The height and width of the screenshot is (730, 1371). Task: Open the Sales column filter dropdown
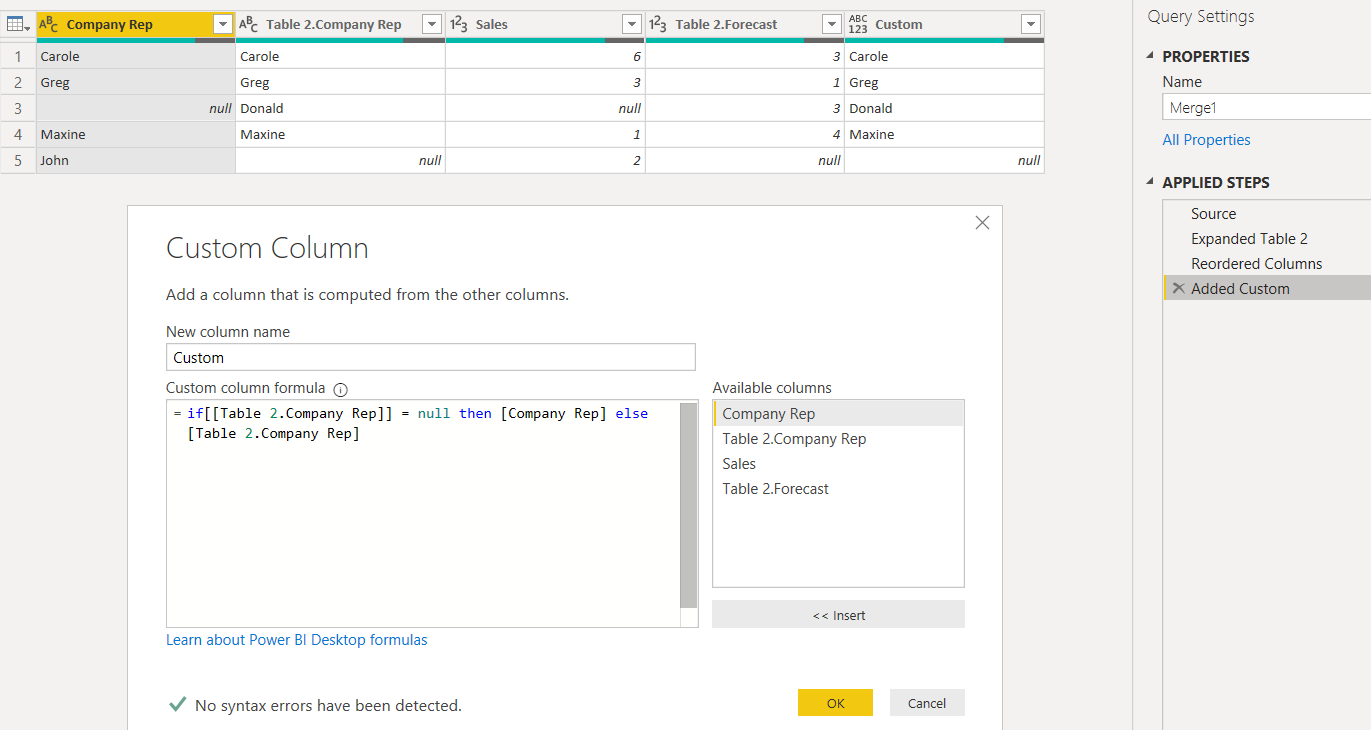[632, 24]
